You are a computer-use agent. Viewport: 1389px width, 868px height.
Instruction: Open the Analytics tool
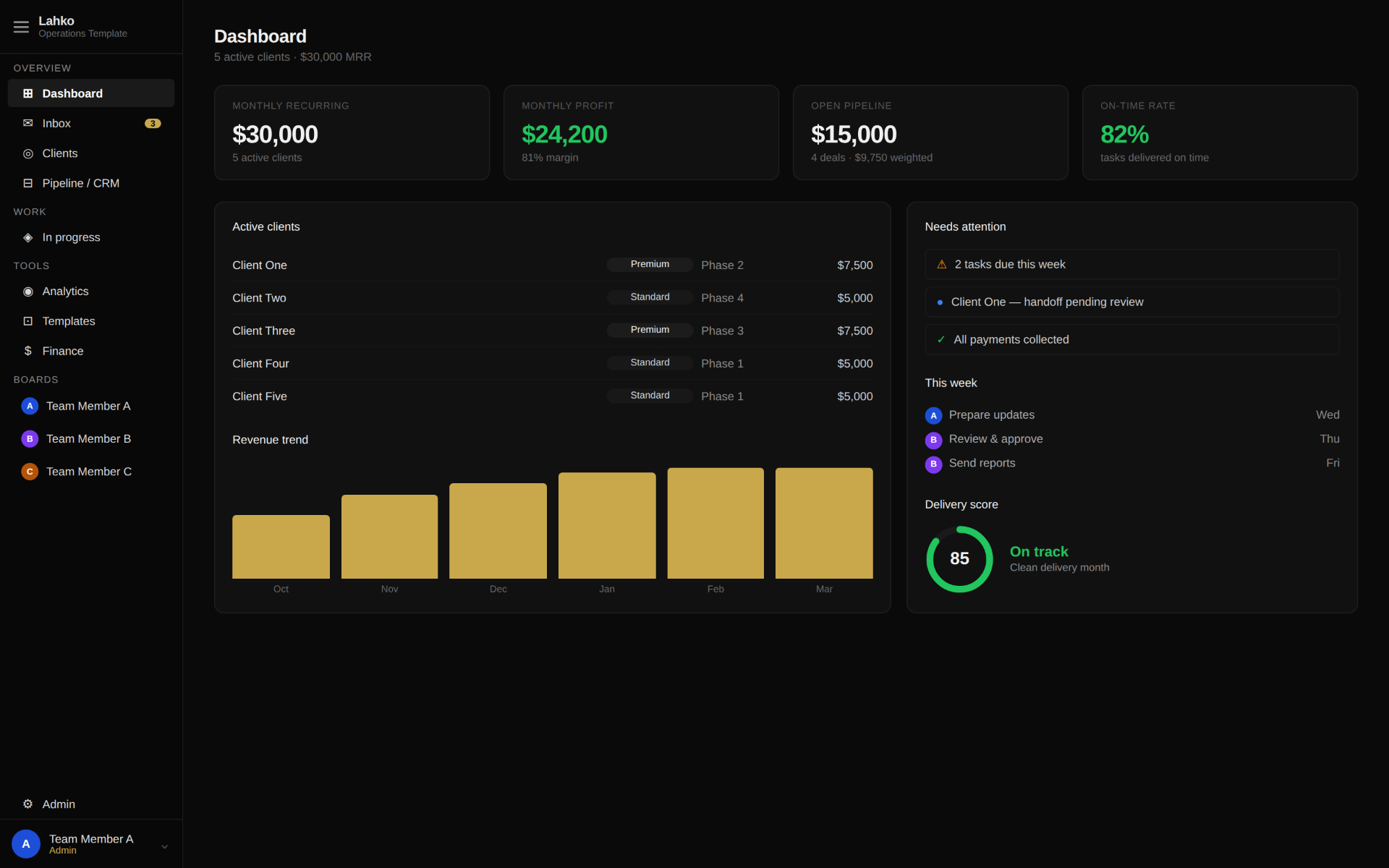point(91,292)
